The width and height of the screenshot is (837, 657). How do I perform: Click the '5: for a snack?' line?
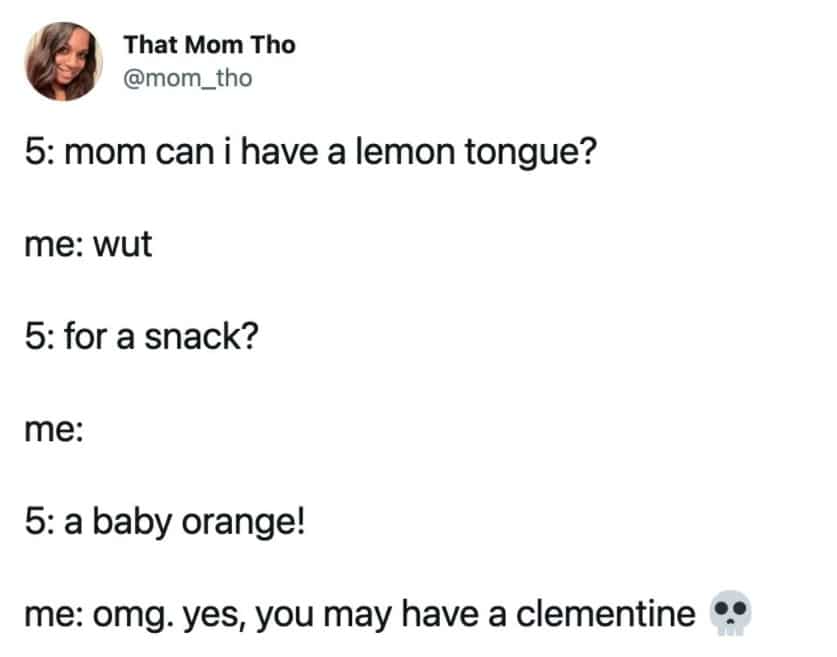[x=141, y=337]
